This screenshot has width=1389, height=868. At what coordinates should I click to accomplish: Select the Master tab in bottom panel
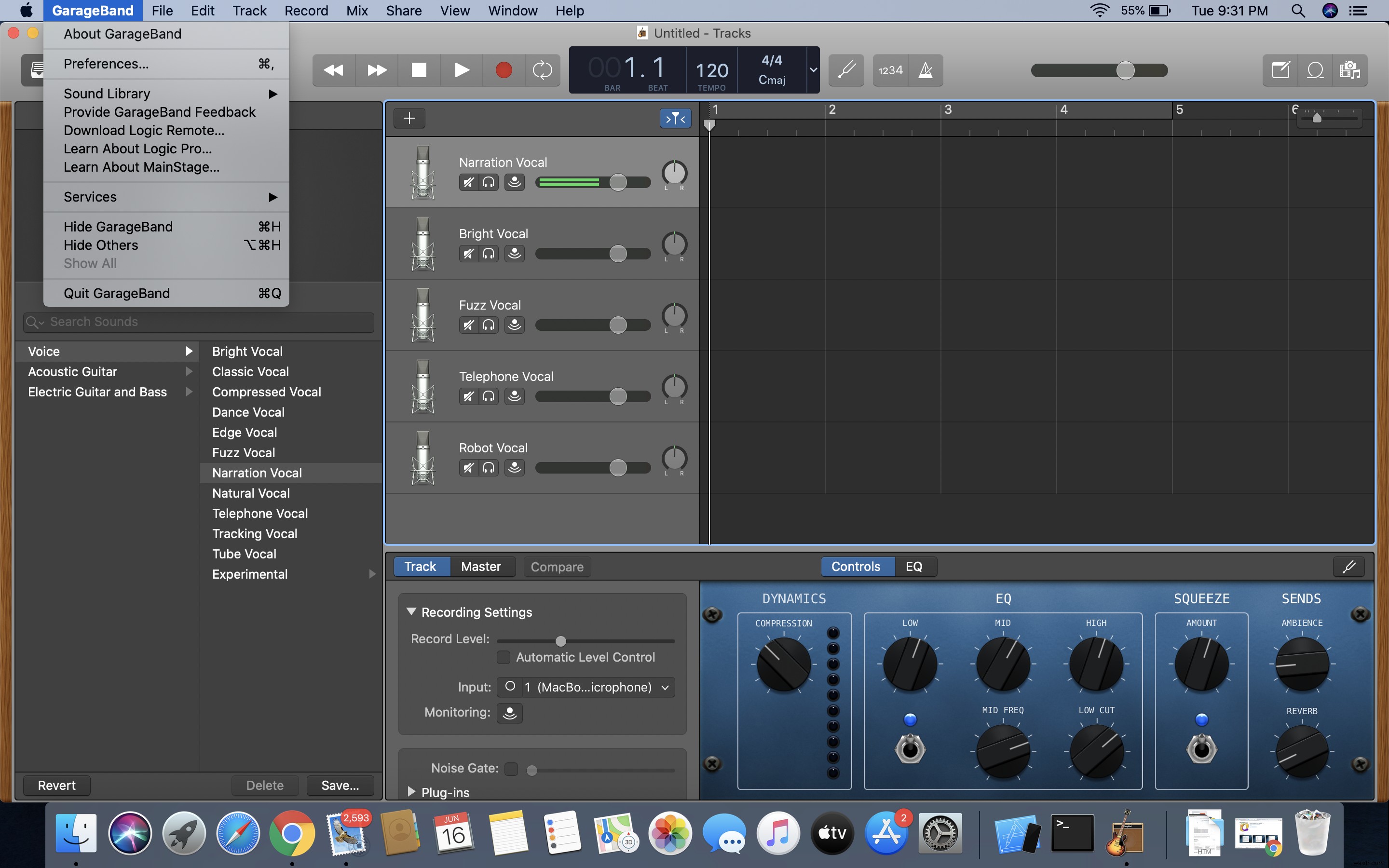point(480,566)
